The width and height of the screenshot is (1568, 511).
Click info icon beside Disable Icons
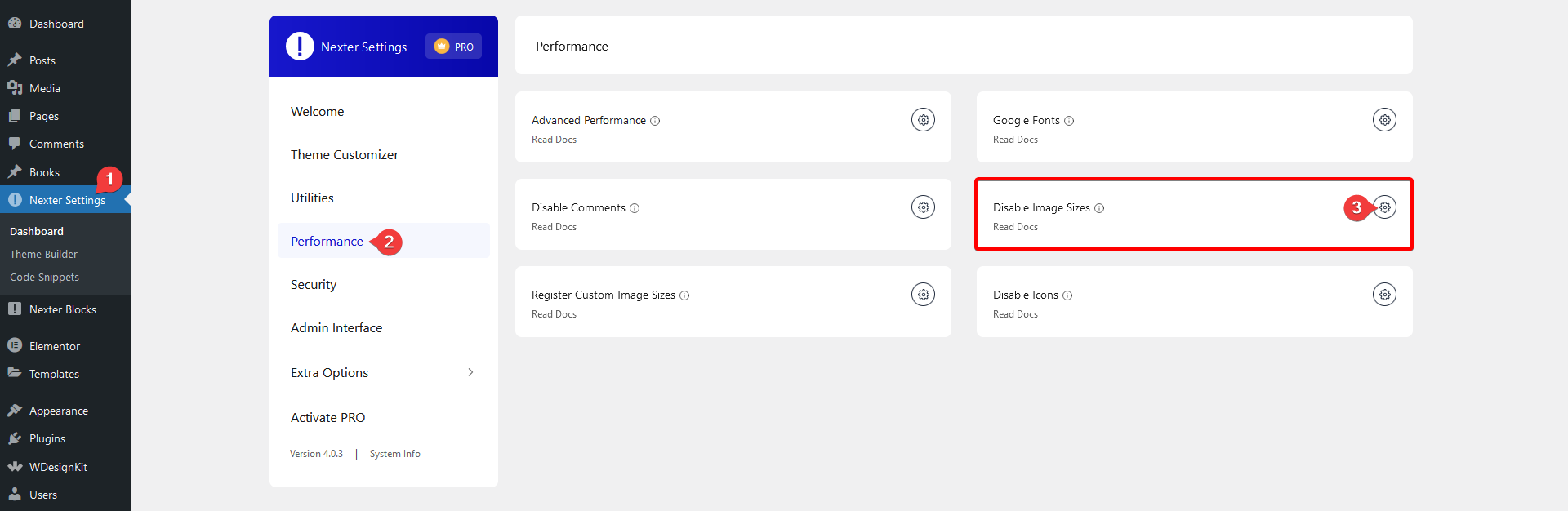[x=1067, y=295]
